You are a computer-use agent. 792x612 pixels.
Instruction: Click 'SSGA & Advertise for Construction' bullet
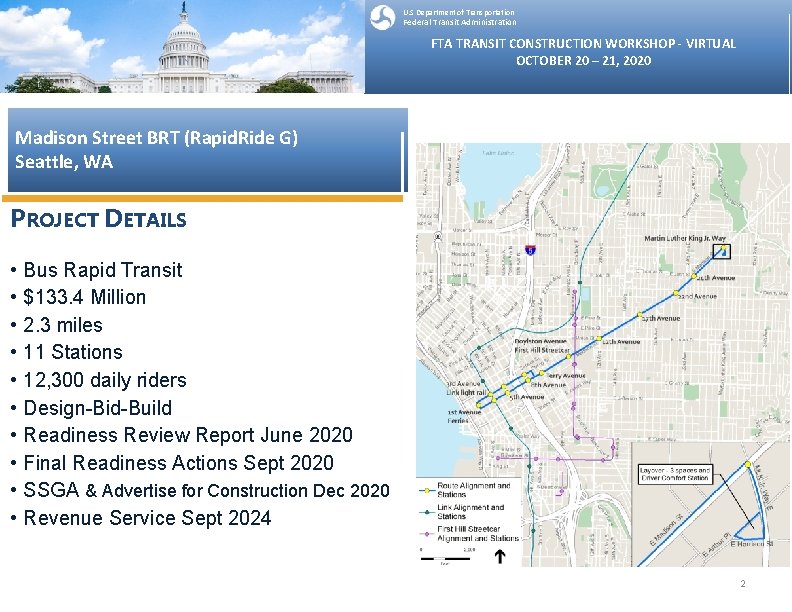206,490
